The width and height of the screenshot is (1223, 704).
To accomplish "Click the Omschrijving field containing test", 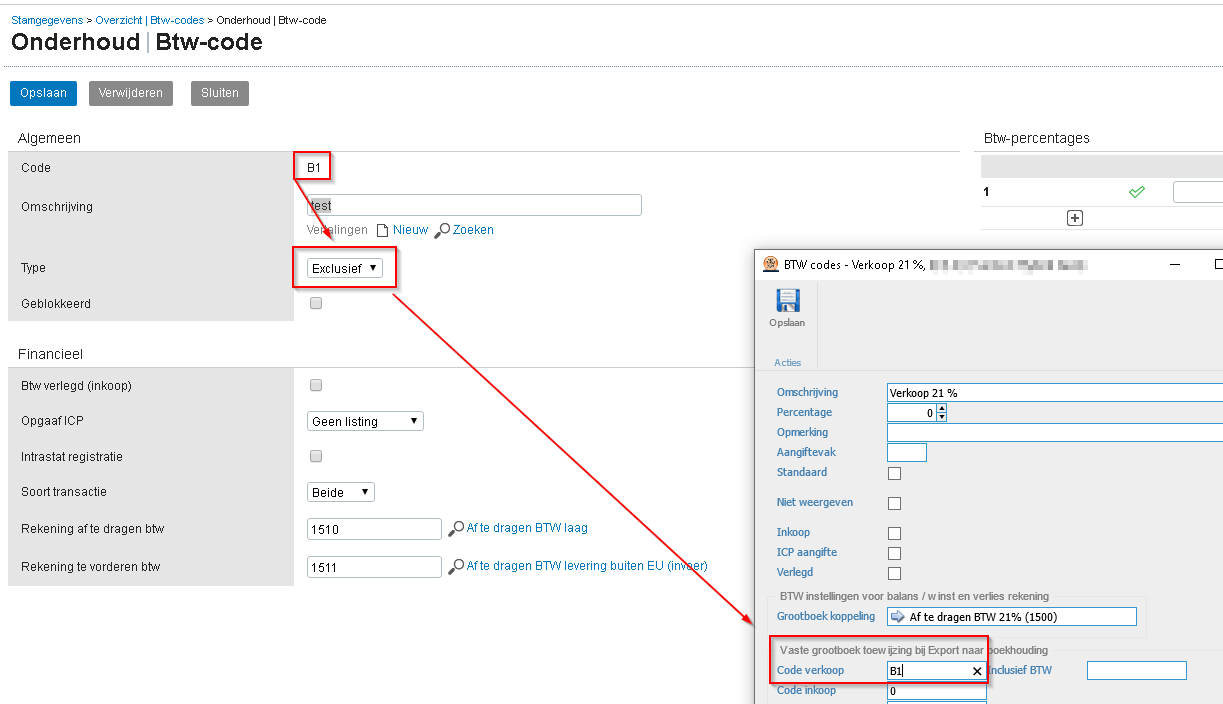I will (x=474, y=206).
